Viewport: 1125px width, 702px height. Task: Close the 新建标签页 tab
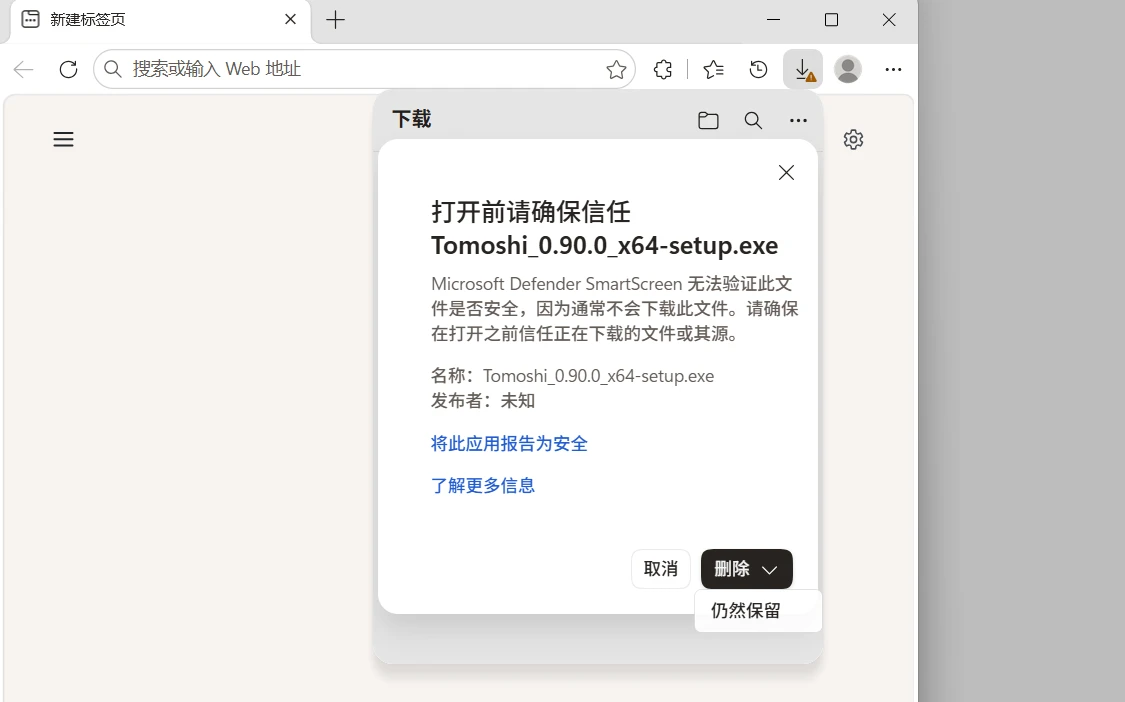(x=291, y=19)
